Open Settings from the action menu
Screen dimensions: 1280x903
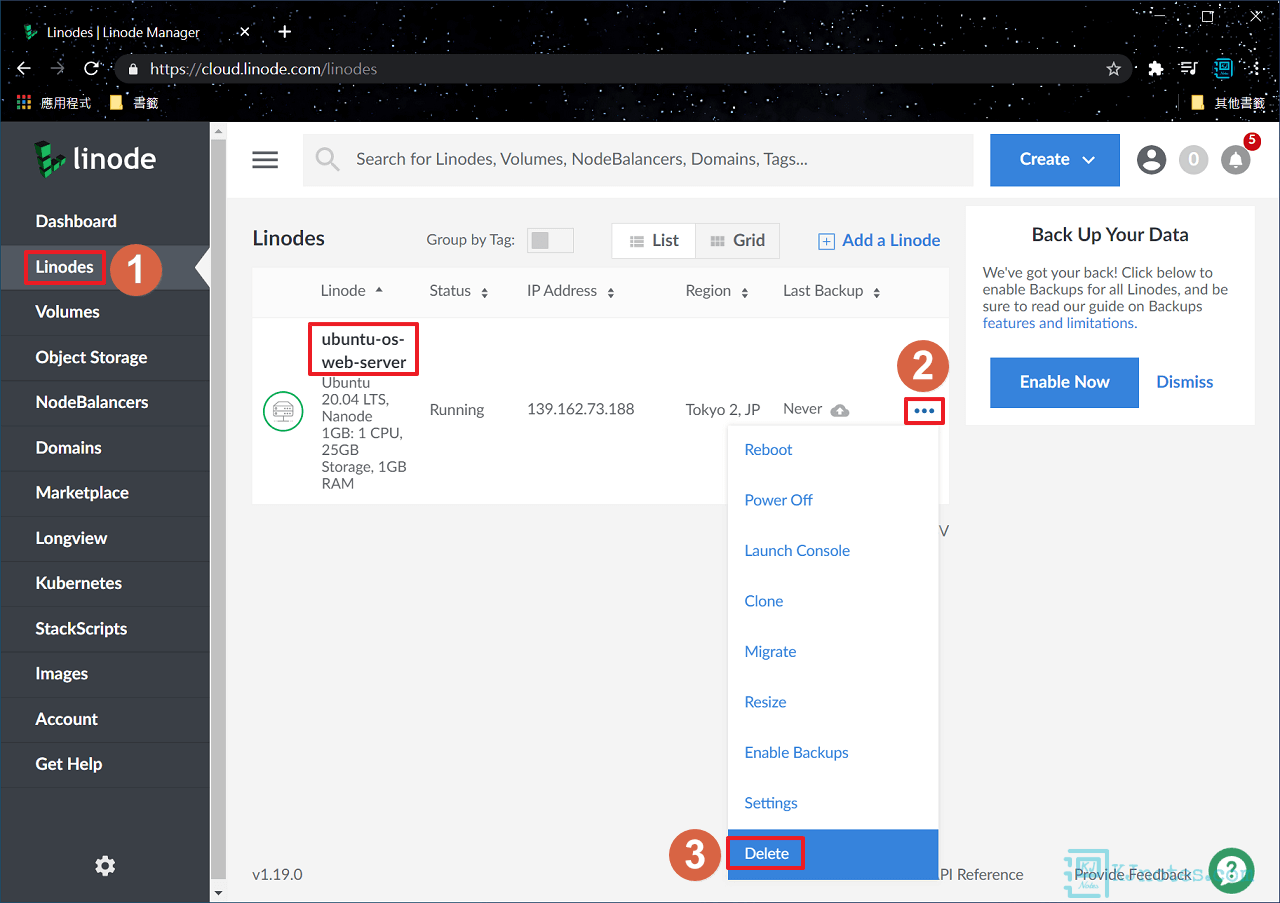[833, 803]
